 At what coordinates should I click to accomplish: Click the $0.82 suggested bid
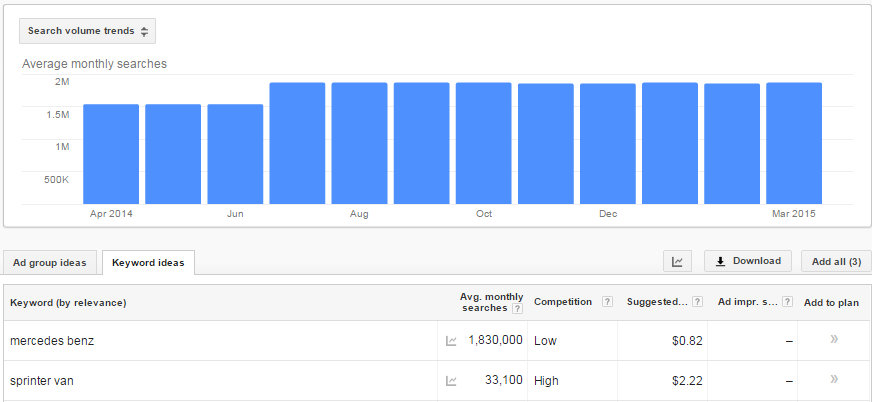(x=687, y=341)
